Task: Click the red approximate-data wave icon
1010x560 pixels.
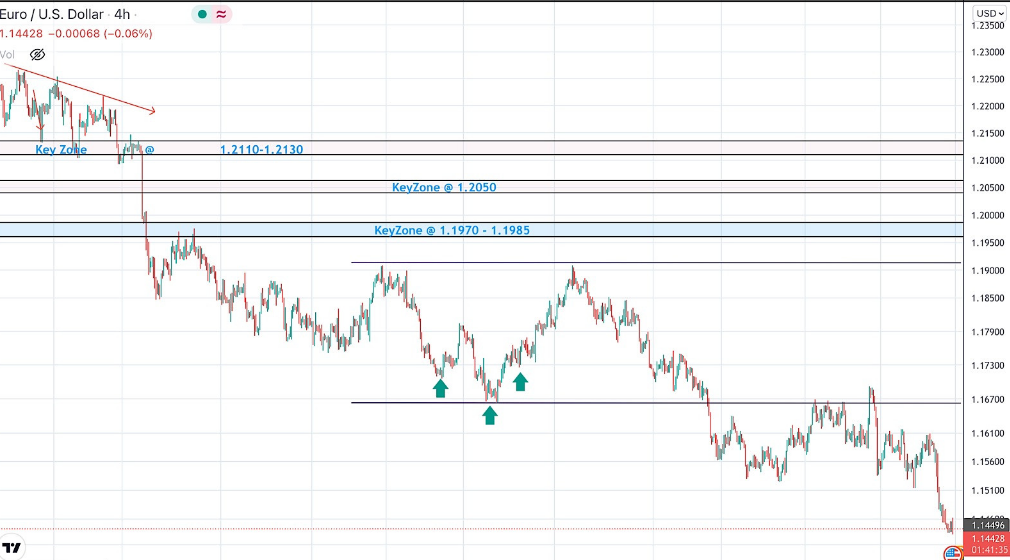Action: tap(220, 14)
